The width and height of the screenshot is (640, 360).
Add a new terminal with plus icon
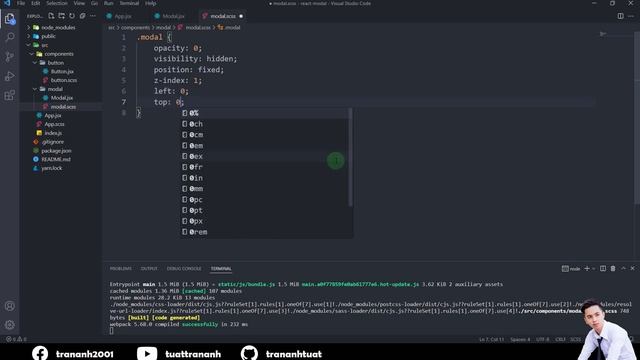[587, 269]
